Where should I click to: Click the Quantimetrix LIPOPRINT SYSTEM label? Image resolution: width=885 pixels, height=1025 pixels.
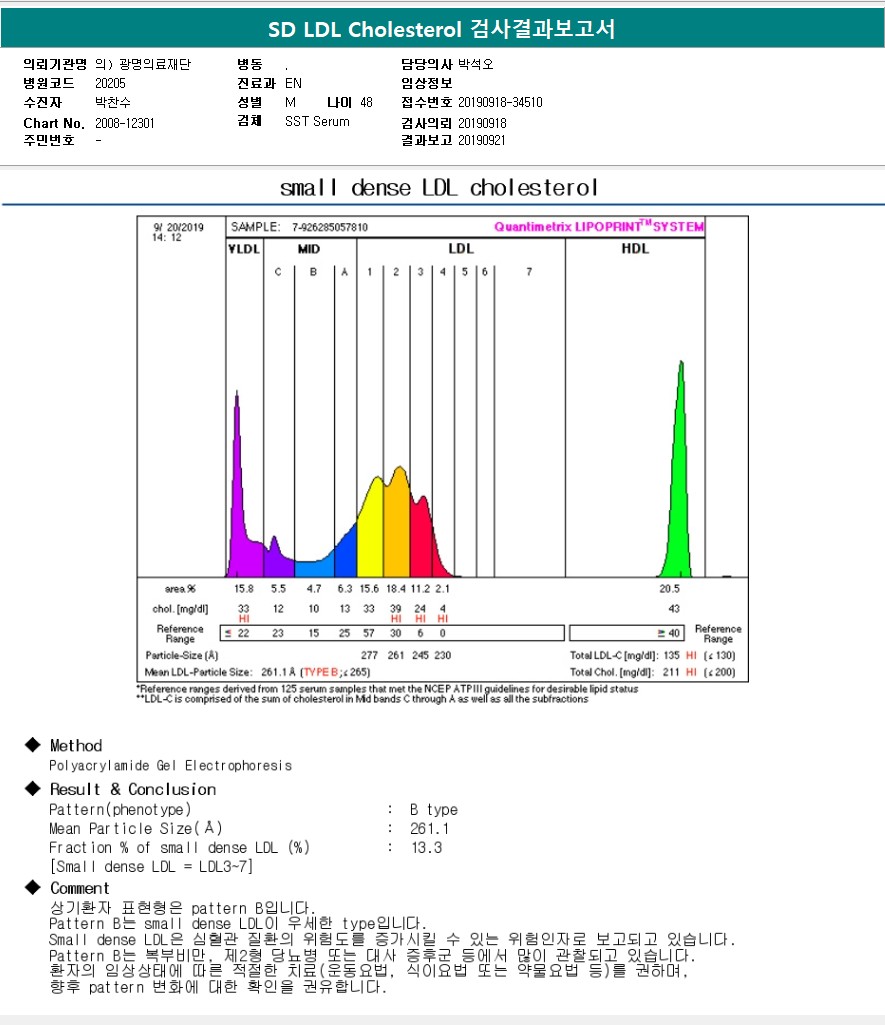598,227
